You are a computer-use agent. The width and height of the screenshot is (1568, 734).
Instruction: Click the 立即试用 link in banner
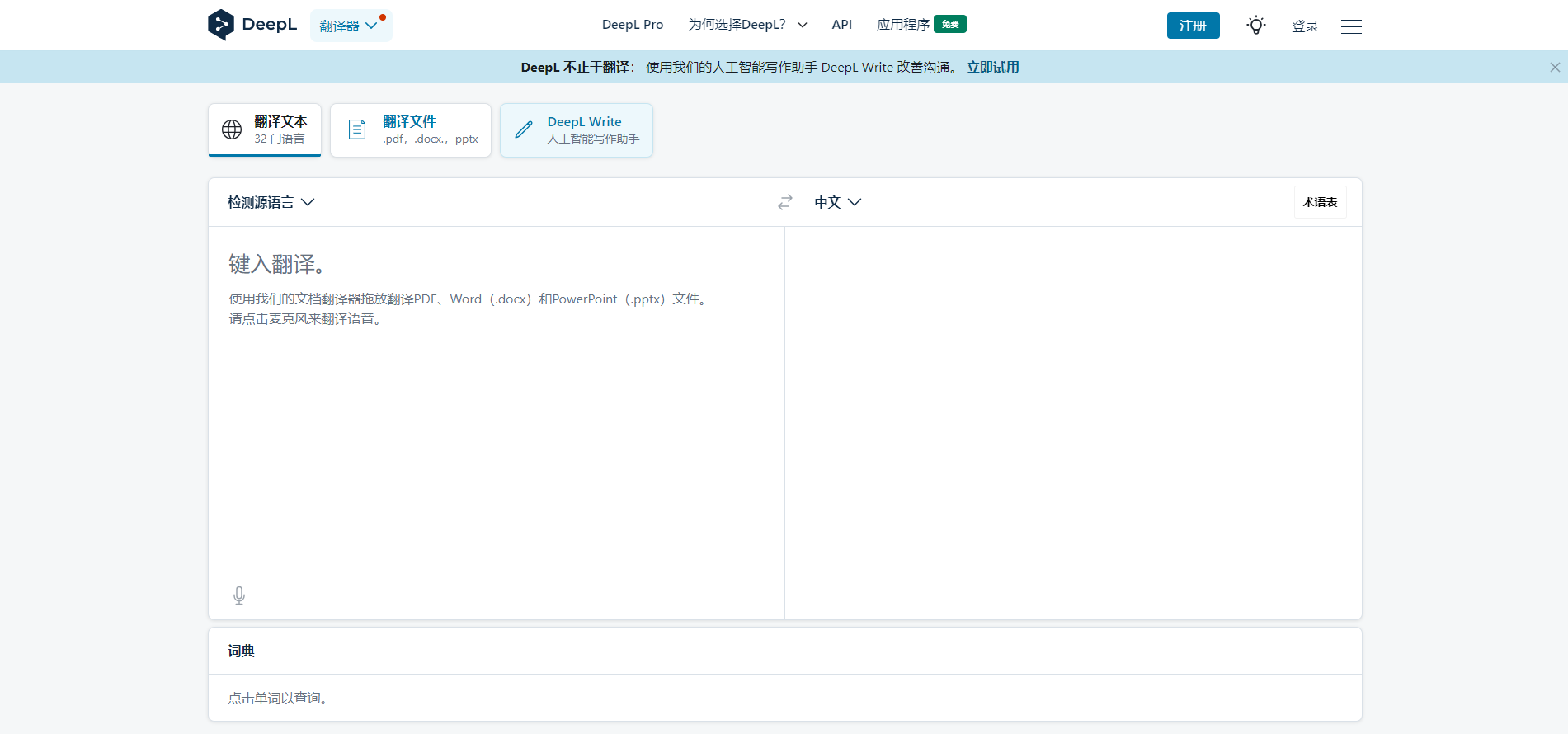(992, 68)
